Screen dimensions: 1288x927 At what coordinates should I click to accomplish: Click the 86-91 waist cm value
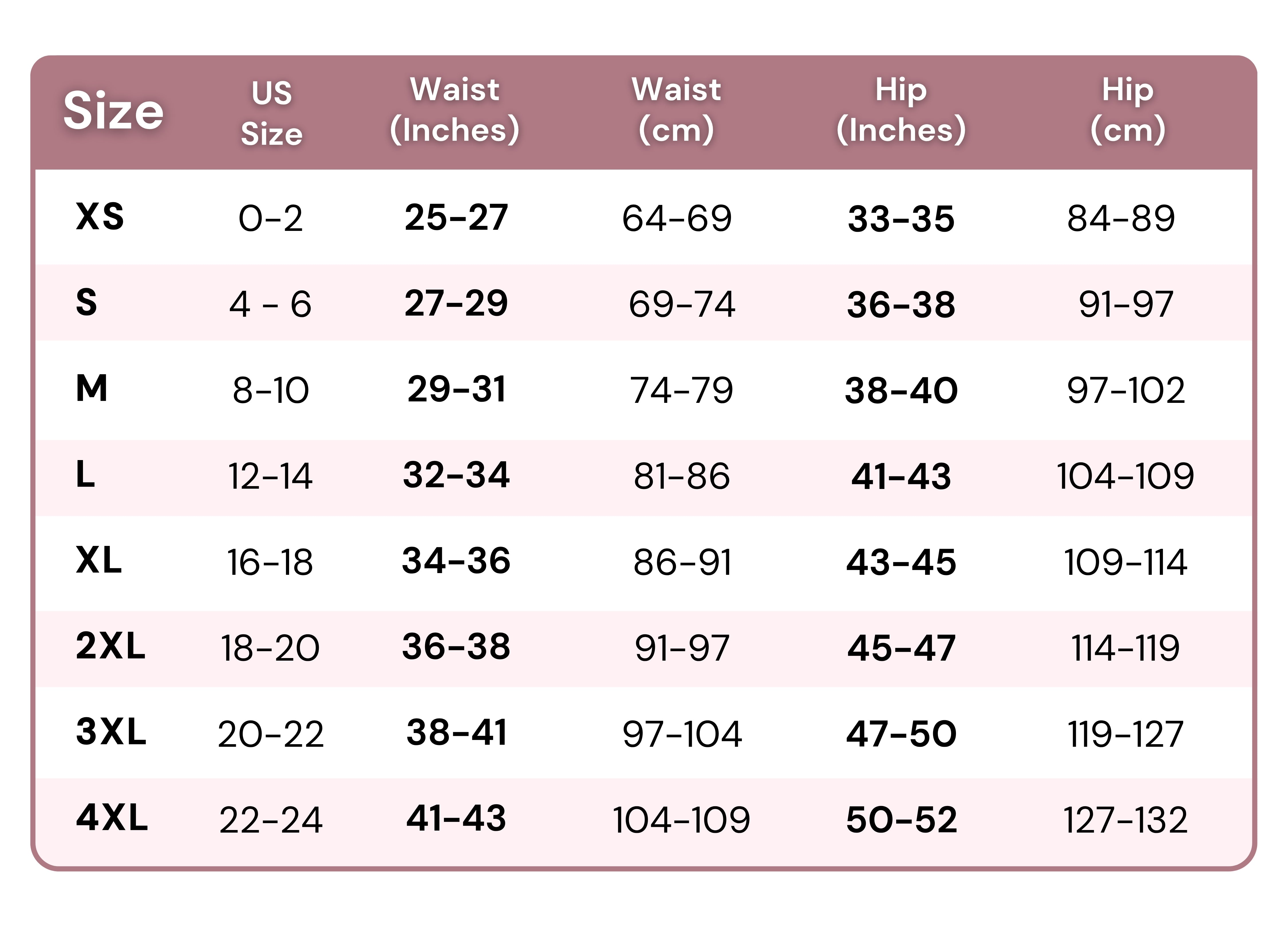[x=681, y=562]
